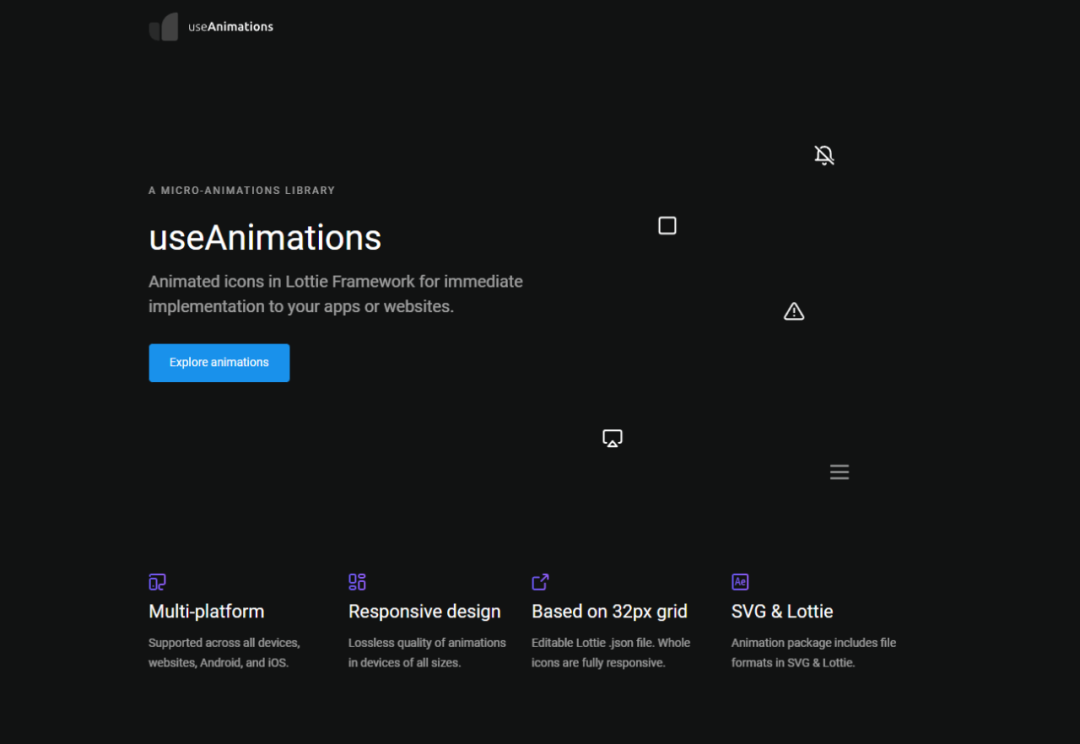Click the AirPlay screen icon
Image resolution: width=1080 pixels, height=744 pixels.
pyautogui.click(x=612, y=438)
